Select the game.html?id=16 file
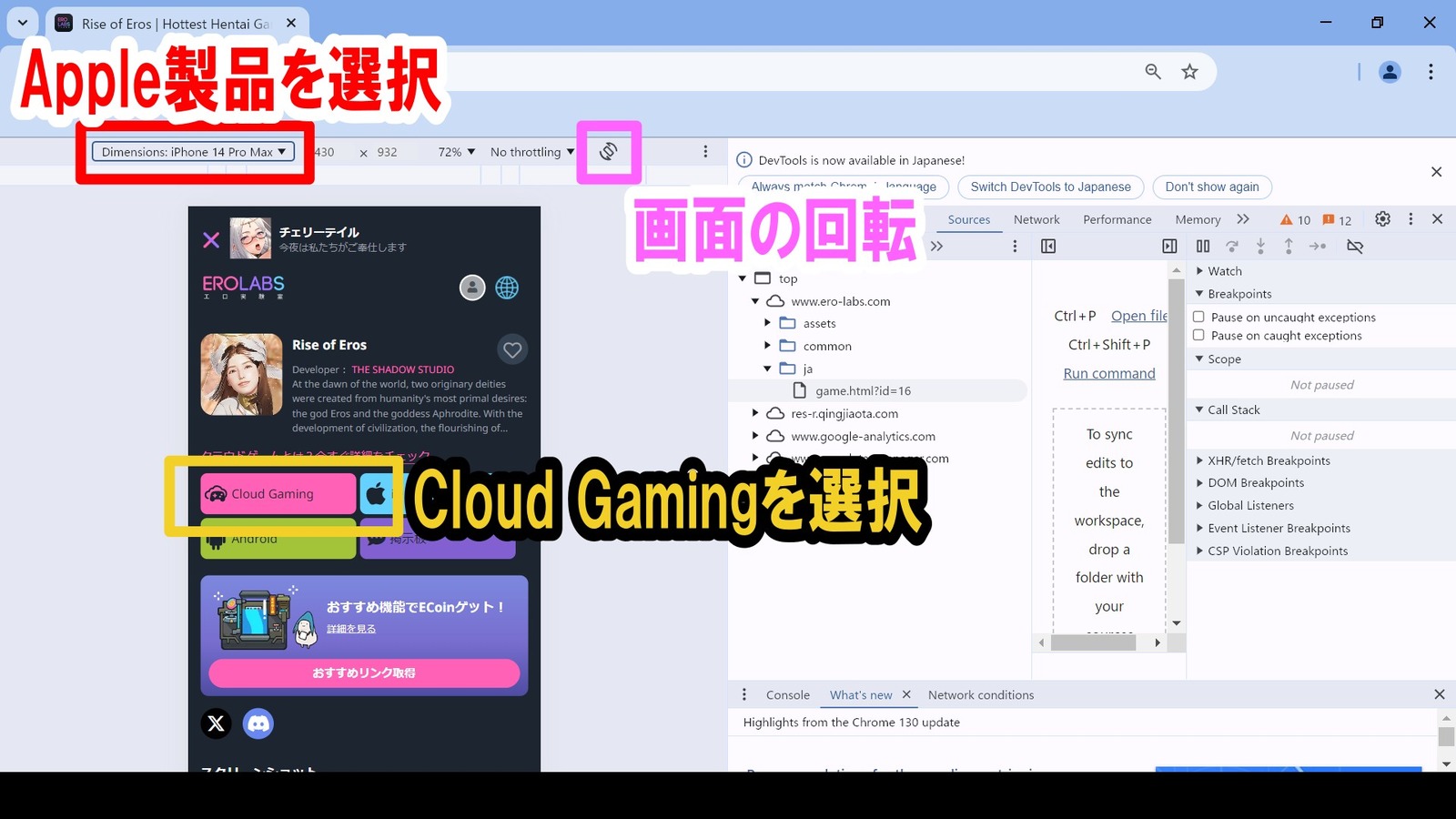The image size is (1456, 819). point(863,390)
